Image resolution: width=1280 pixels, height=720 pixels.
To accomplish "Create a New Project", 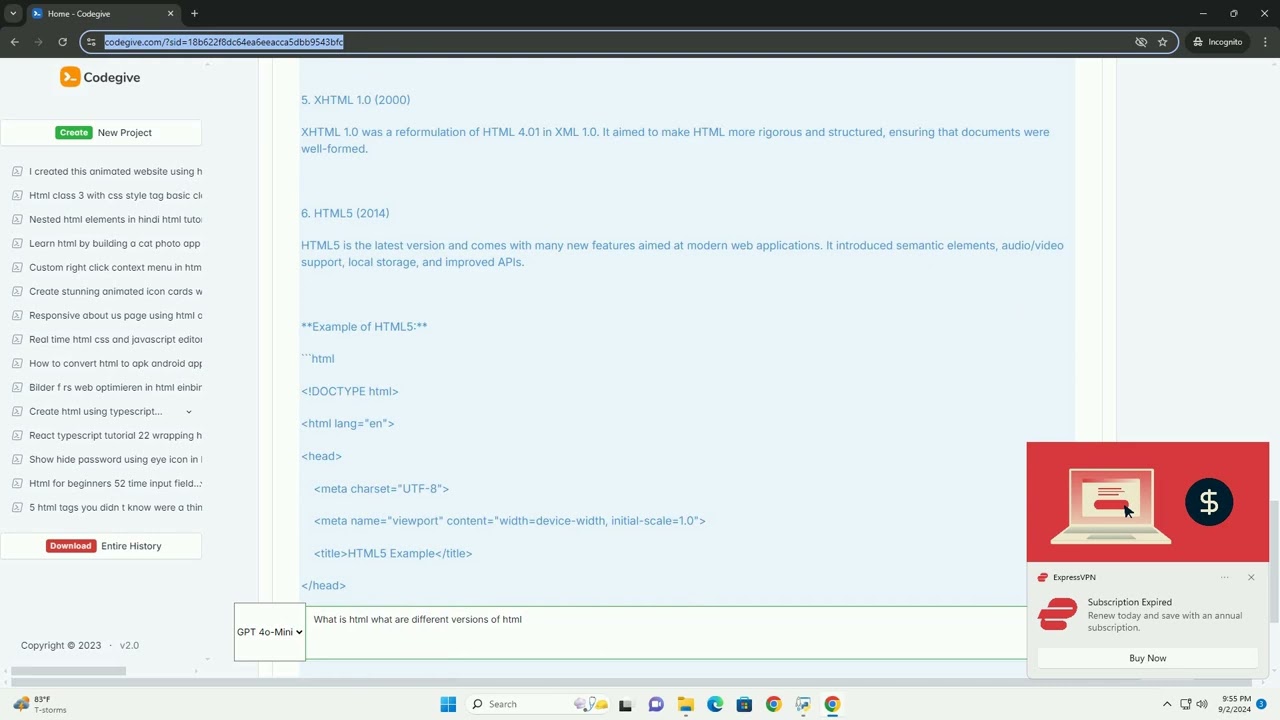I will 101,132.
